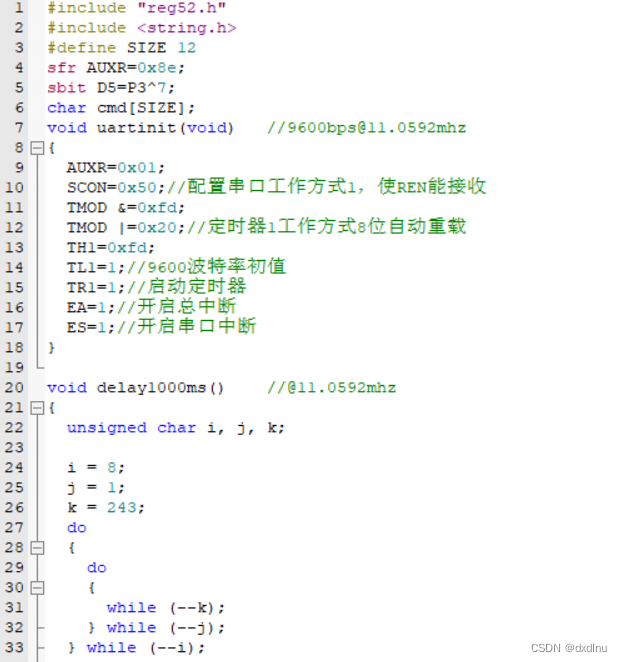Collapse the delay1000ms function fold at line 21
Screen dimensions: 622x662
(38, 408)
